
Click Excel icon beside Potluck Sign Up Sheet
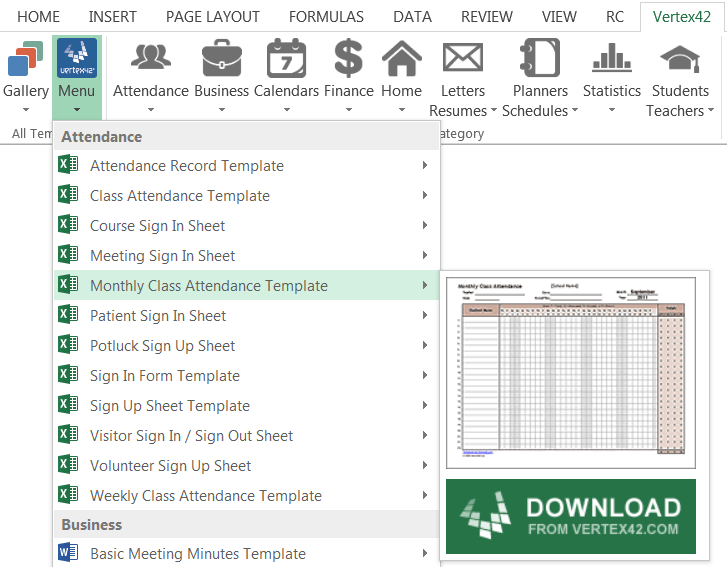click(x=68, y=344)
